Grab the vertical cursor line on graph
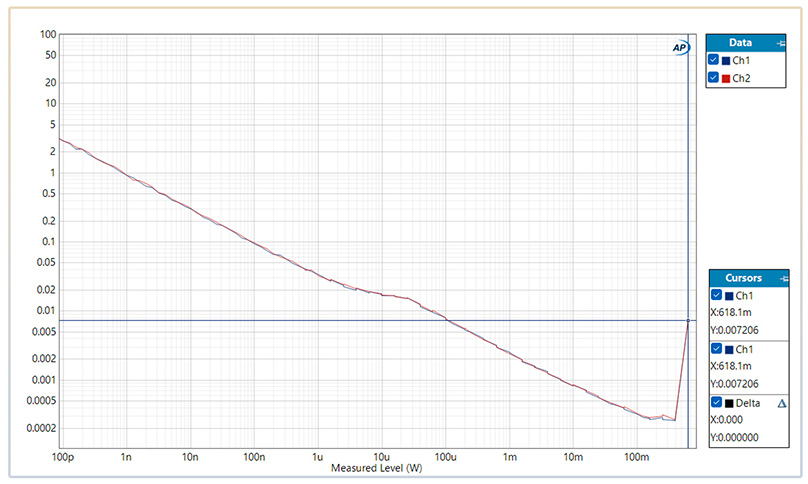This screenshot has height=484, width=808. 688,200
